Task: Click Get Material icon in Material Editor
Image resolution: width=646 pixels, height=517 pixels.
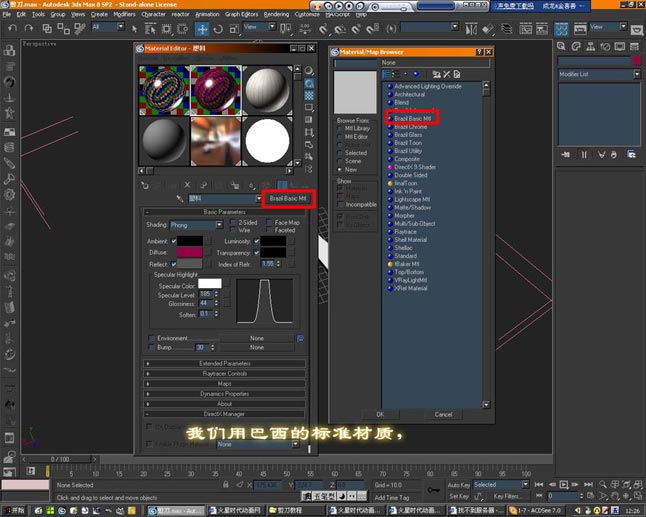Action: [145, 185]
